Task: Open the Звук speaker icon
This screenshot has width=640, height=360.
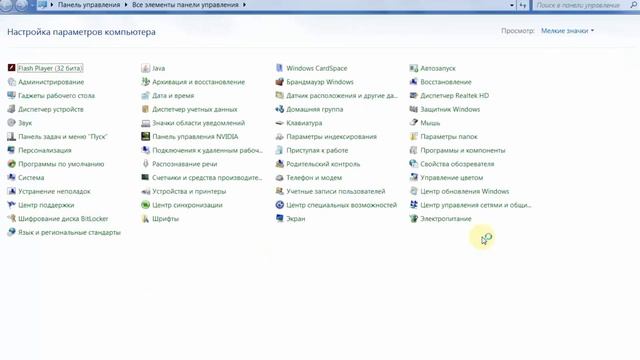Action: click(11, 123)
